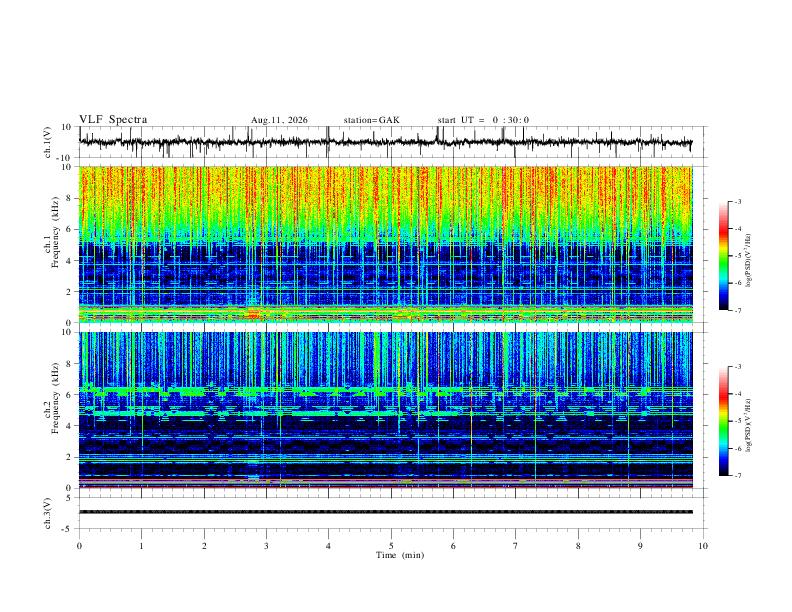This screenshot has height=612, width=792.
Task: Click the ch.2 Frequency (kHz) axis label
Action: point(52,410)
